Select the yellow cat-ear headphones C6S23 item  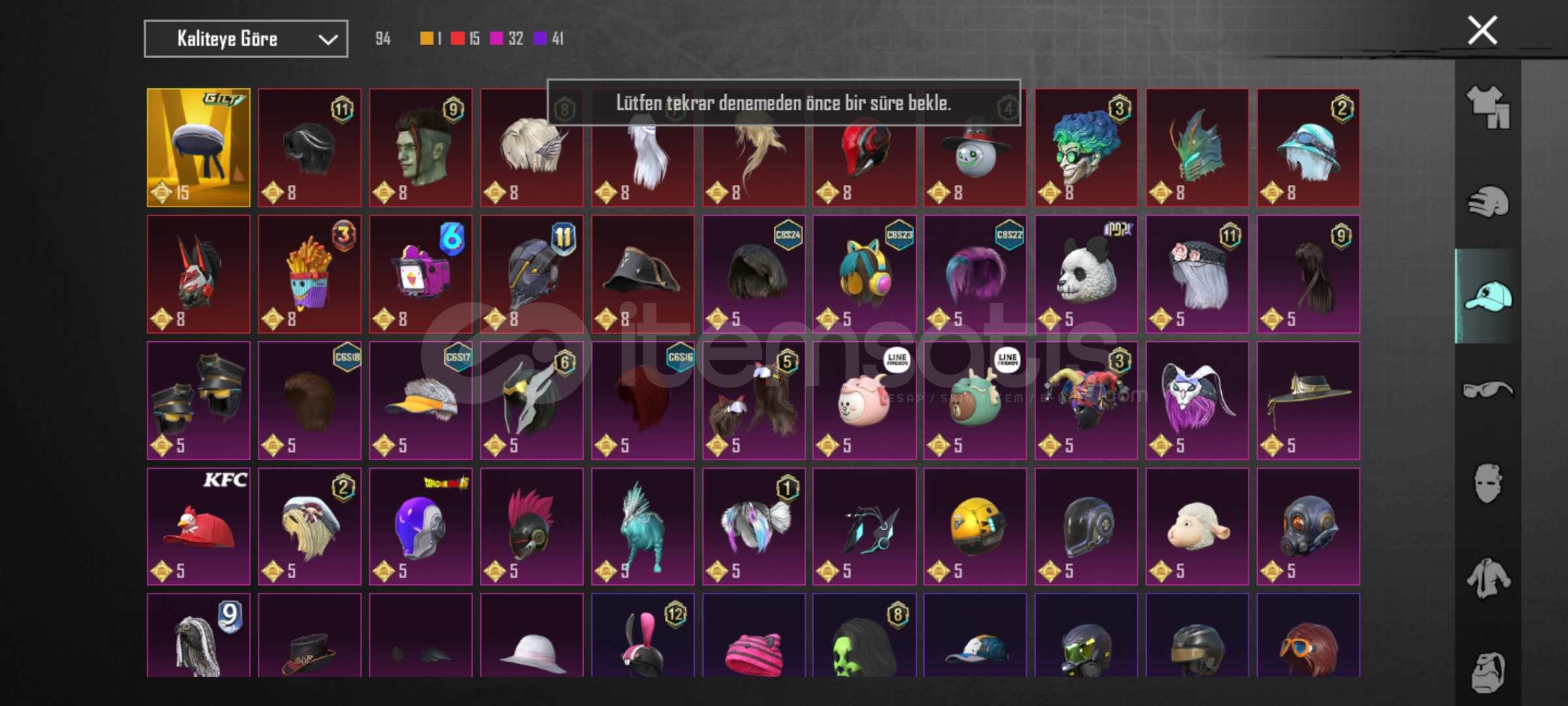tap(864, 274)
